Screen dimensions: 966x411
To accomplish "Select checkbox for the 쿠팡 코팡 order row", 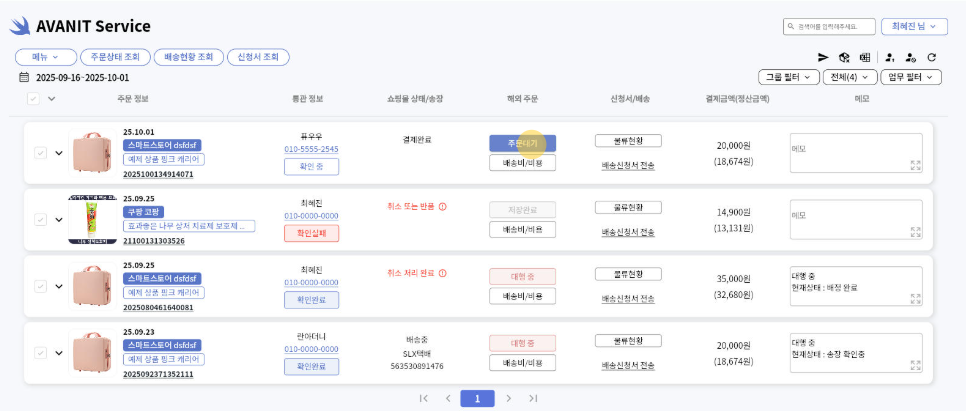I will pos(40,219).
